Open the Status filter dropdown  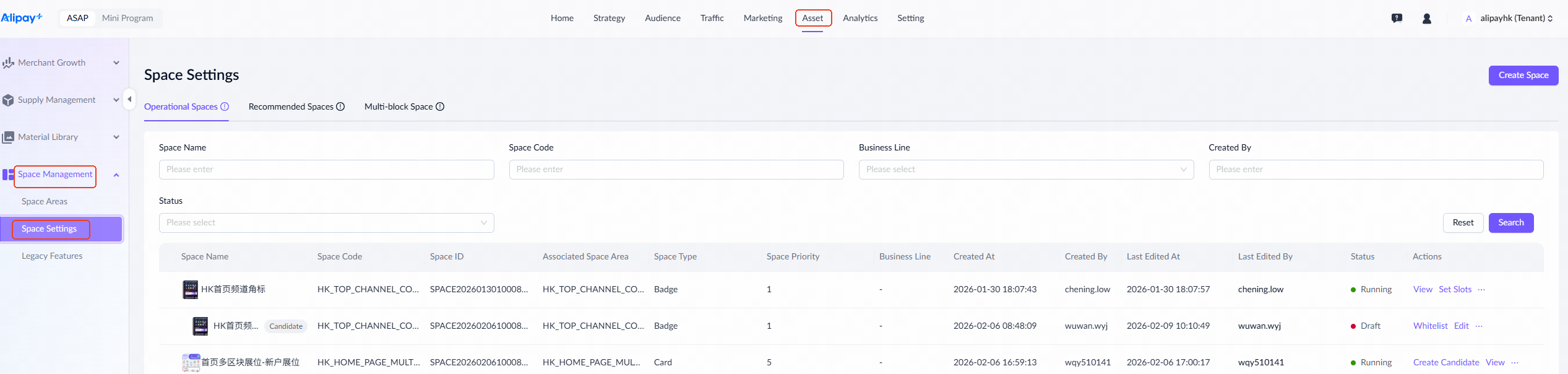click(326, 223)
